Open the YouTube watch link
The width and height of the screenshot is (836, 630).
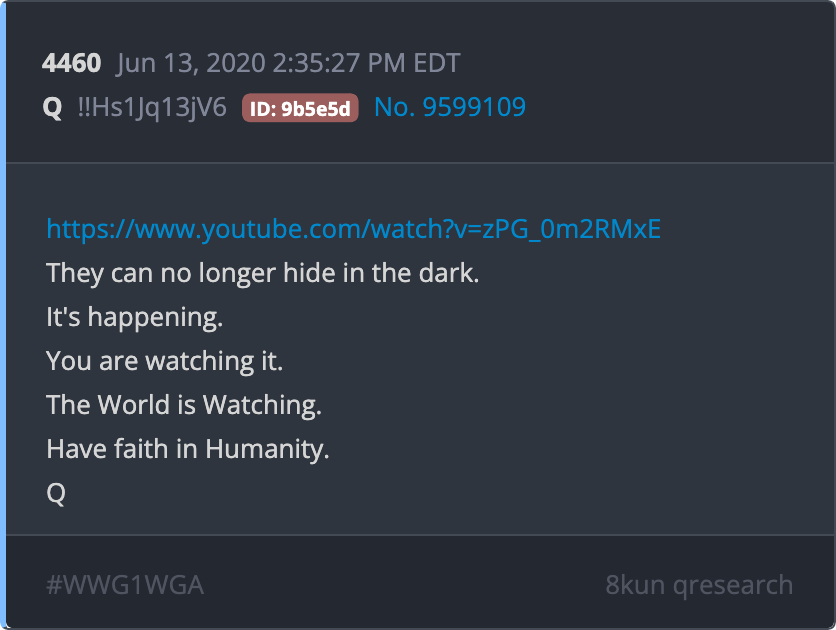(x=353, y=229)
